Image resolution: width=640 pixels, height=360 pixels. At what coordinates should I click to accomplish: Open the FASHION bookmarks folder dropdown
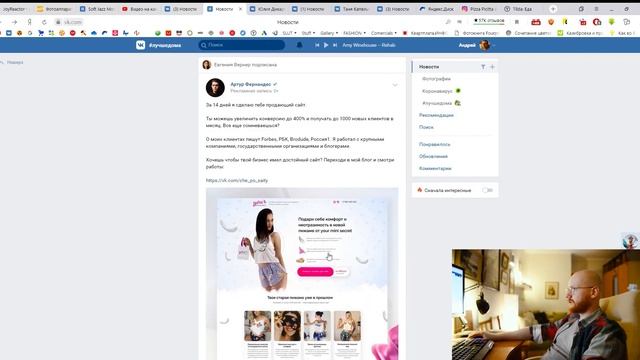(354, 33)
